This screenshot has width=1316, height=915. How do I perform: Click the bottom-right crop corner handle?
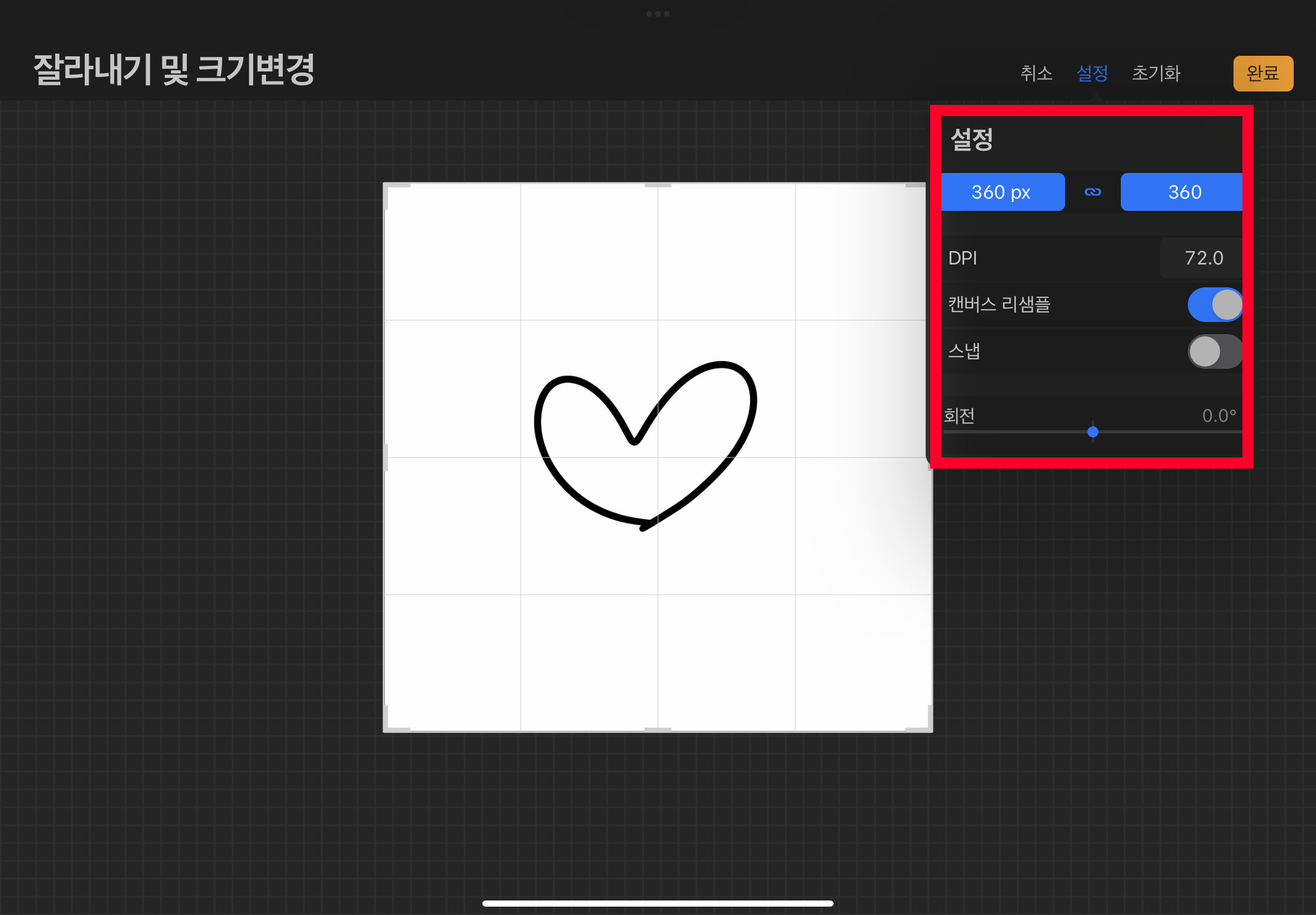(921, 719)
